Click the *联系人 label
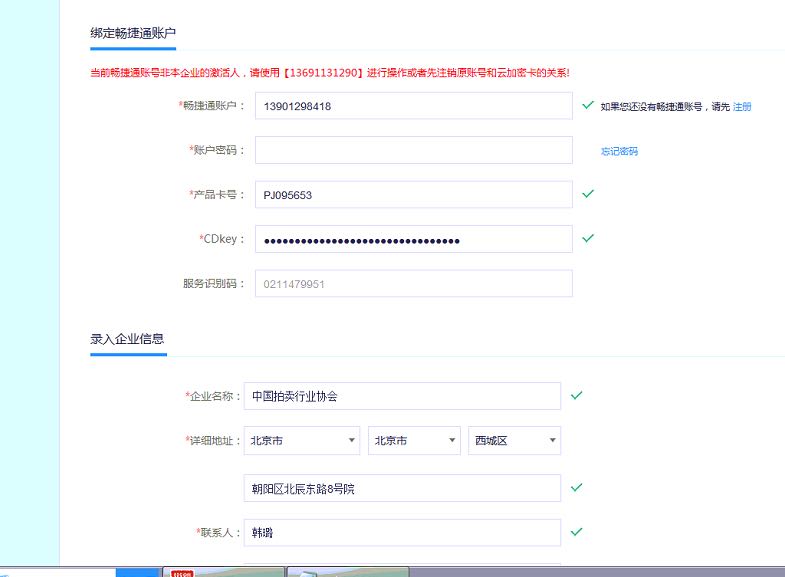 [x=218, y=533]
